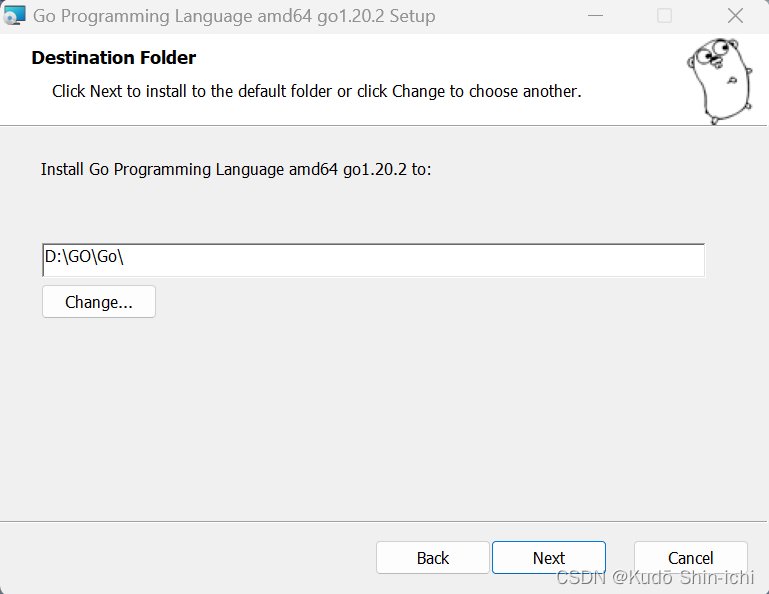Click the header instruction sentence about default folder
769x594 pixels.
(316, 91)
